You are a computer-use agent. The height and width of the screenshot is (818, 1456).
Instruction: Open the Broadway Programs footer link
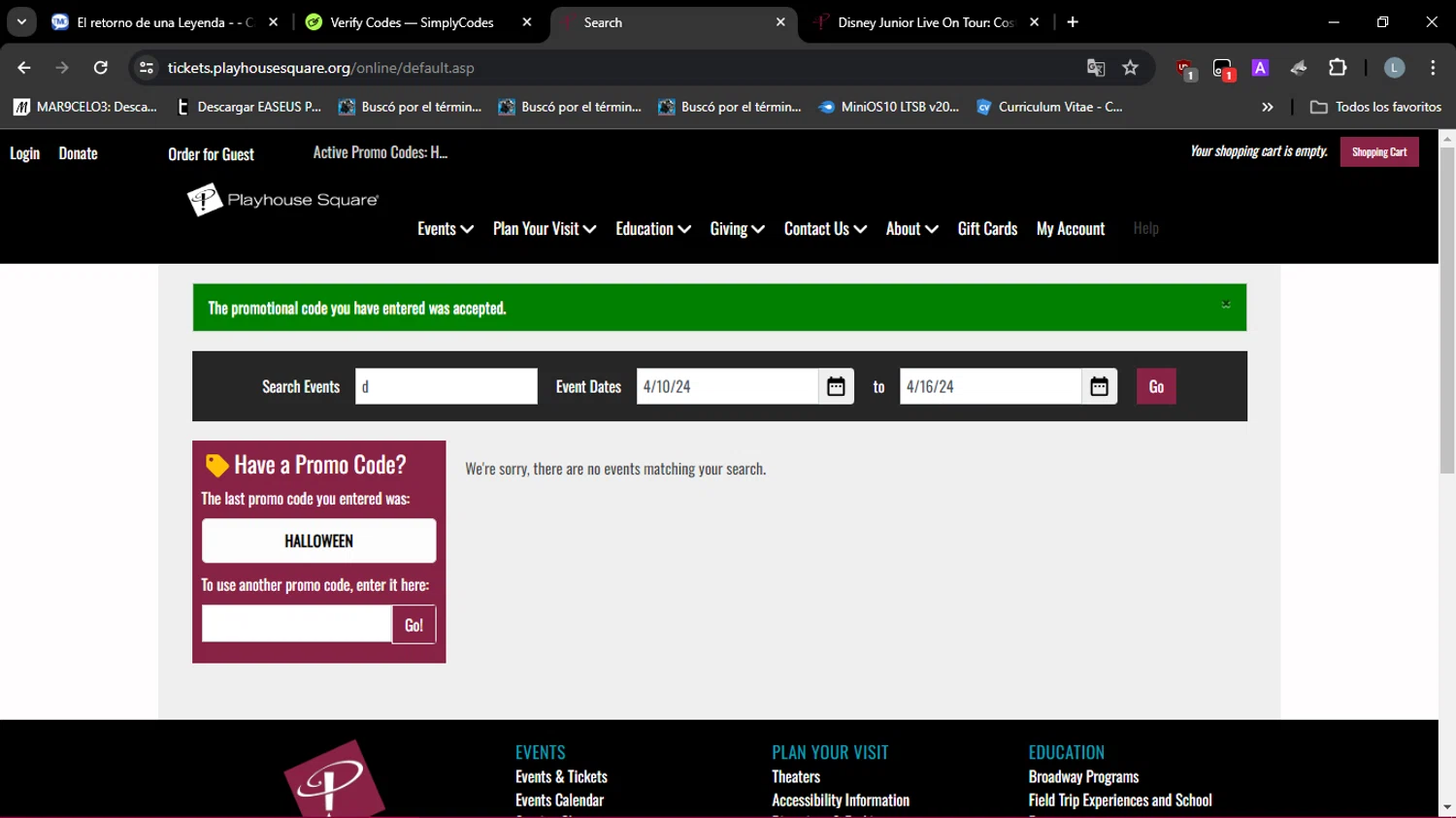1083,777
